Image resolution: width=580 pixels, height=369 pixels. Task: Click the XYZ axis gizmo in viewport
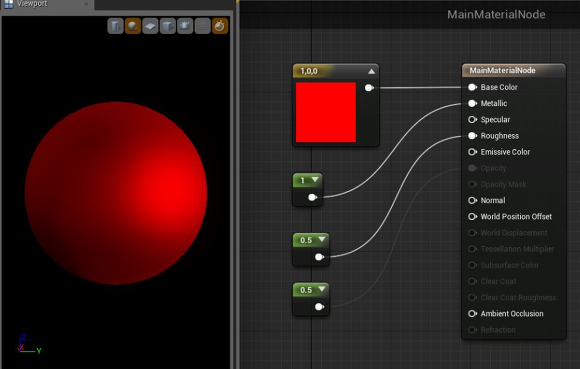(x=29, y=344)
